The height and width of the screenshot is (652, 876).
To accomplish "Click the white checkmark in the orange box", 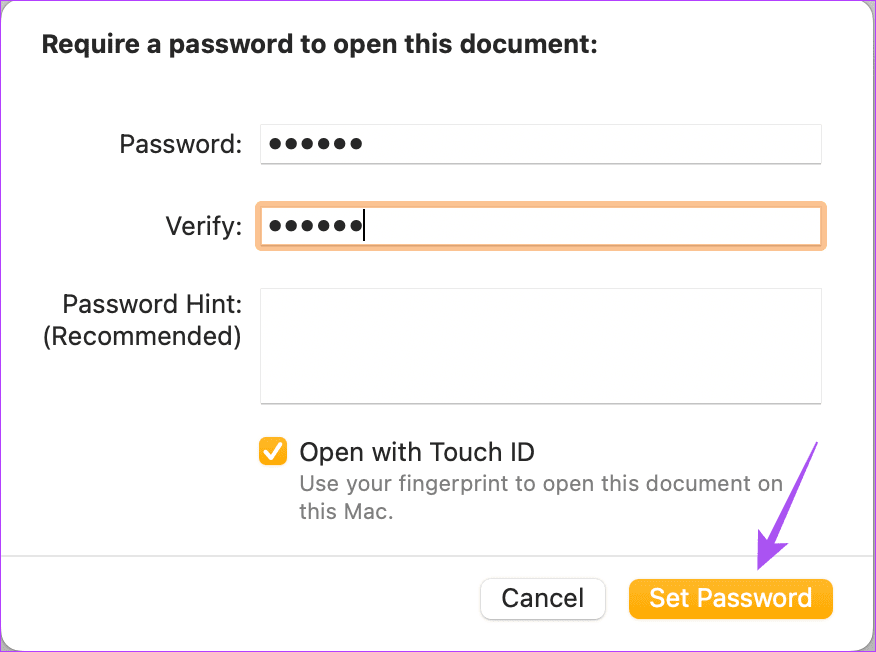I will (x=272, y=452).
